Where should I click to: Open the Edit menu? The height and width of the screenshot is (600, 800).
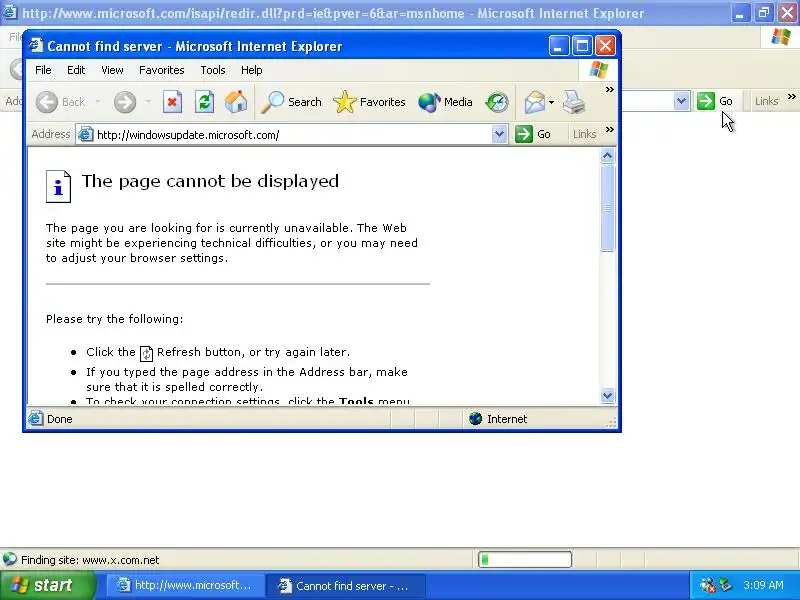pos(76,70)
